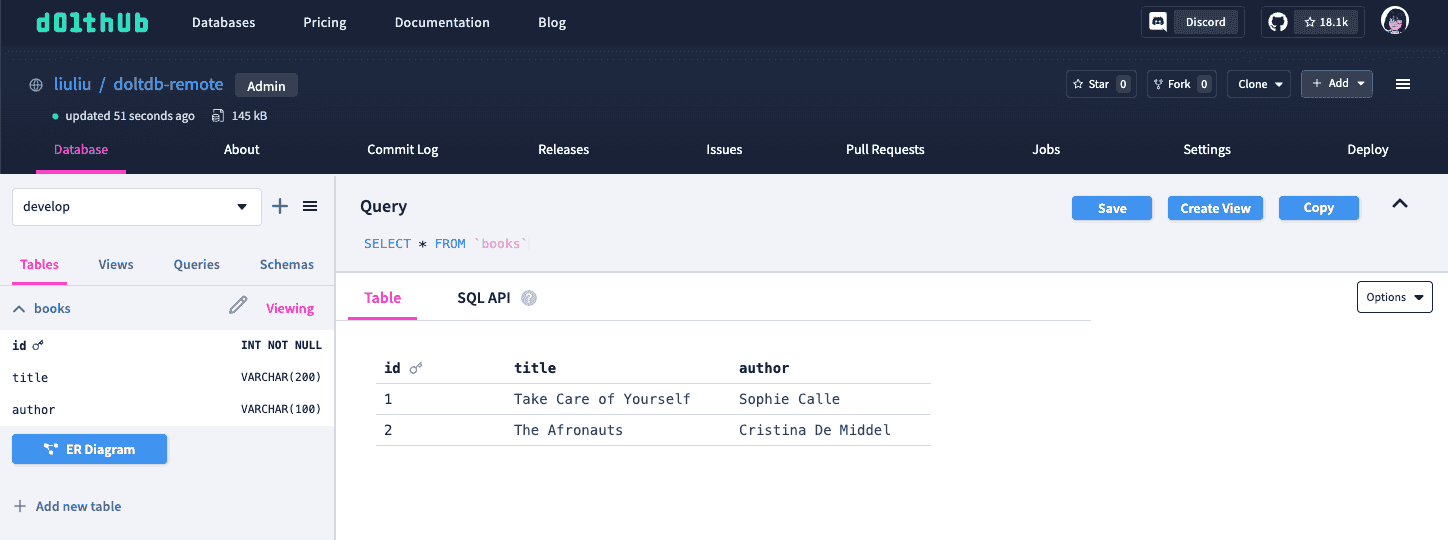Collapse the books table schema
The height and width of the screenshot is (540, 1448).
click(x=19, y=309)
